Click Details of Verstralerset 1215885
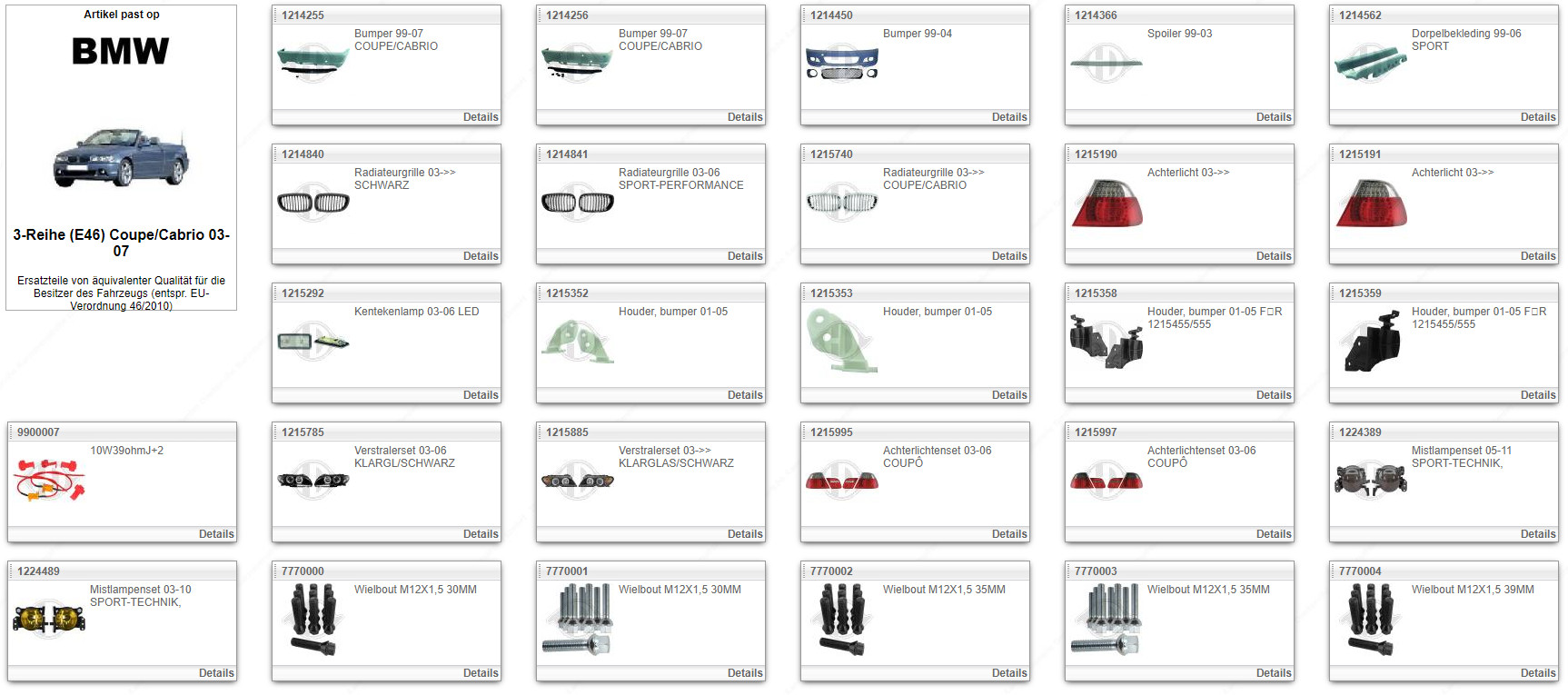This screenshot has height=695, width=1568. pos(745,534)
